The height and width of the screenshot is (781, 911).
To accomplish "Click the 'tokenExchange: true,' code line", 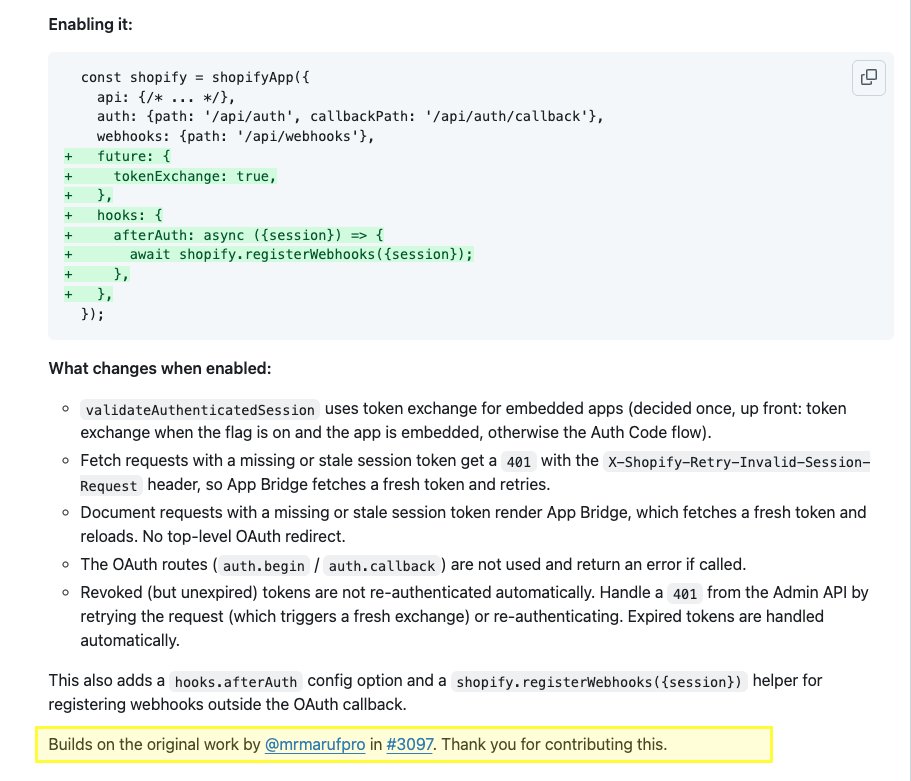I will click(x=195, y=176).
